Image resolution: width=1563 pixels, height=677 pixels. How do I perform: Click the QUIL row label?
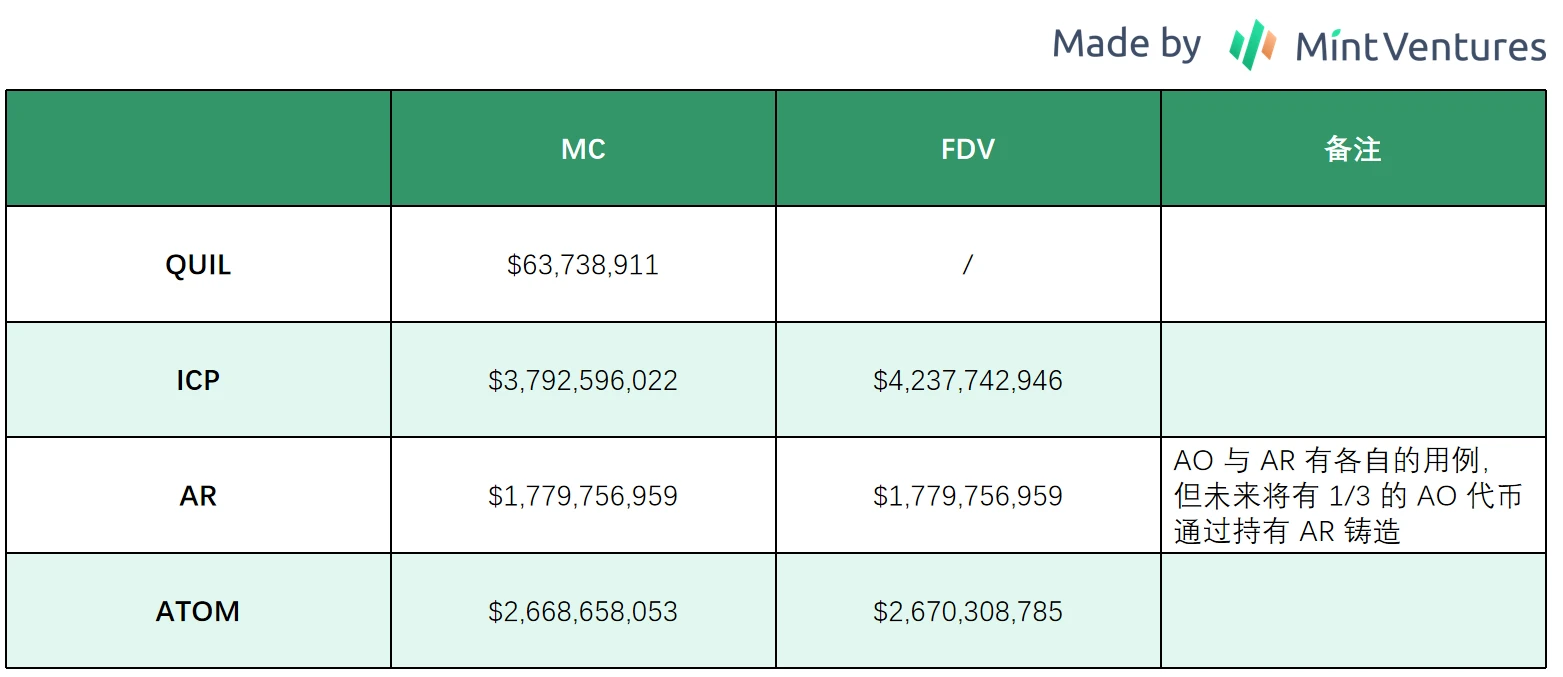pyautogui.click(x=198, y=265)
